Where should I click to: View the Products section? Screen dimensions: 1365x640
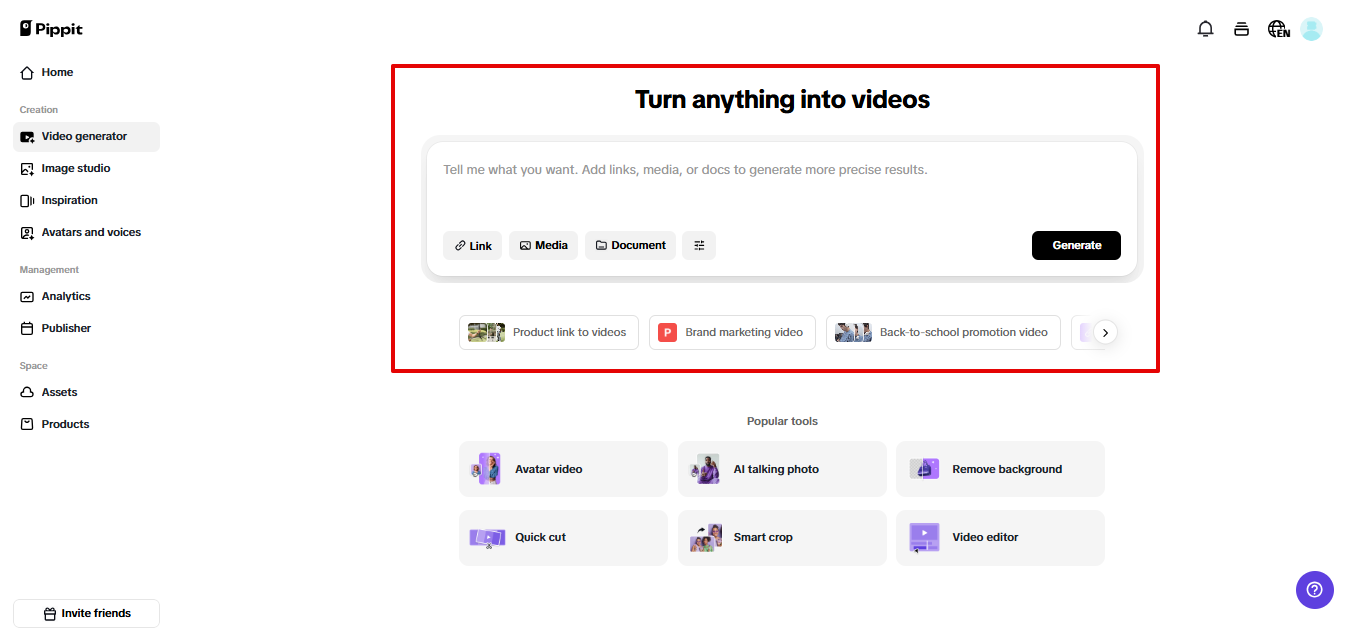[x=64, y=424]
